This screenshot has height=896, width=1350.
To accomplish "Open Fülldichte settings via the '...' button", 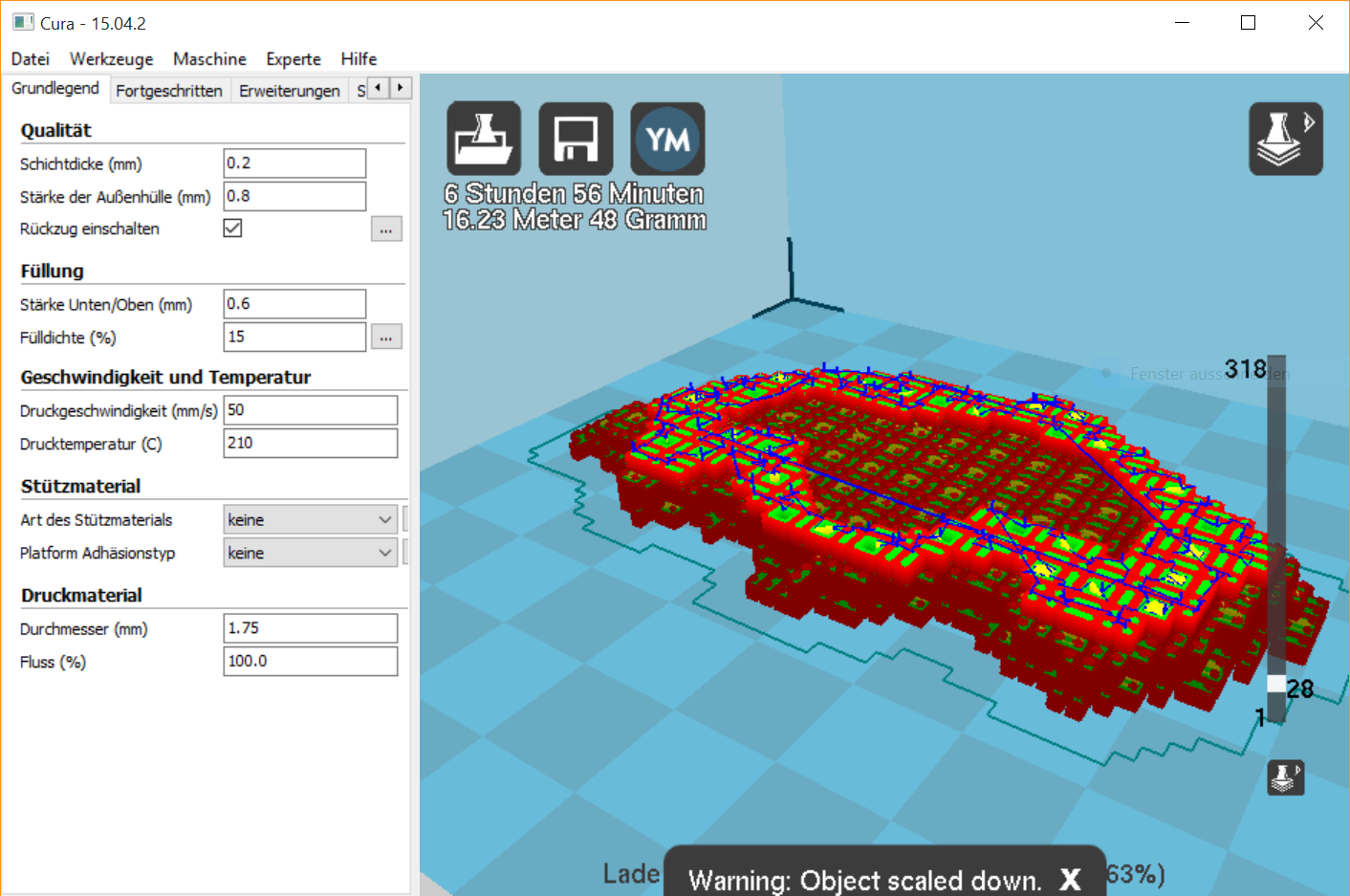I will tap(386, 337).
